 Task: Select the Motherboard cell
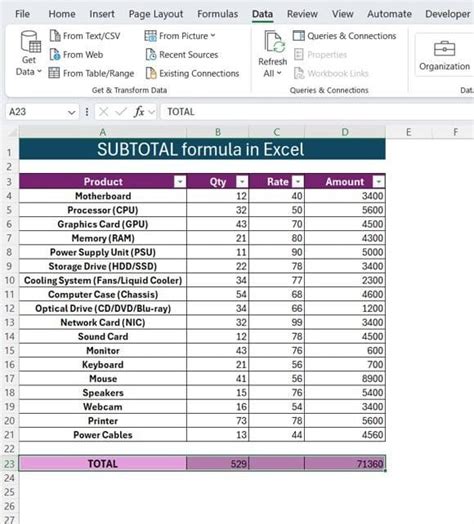pyautogui.click(x=103, y=196)
